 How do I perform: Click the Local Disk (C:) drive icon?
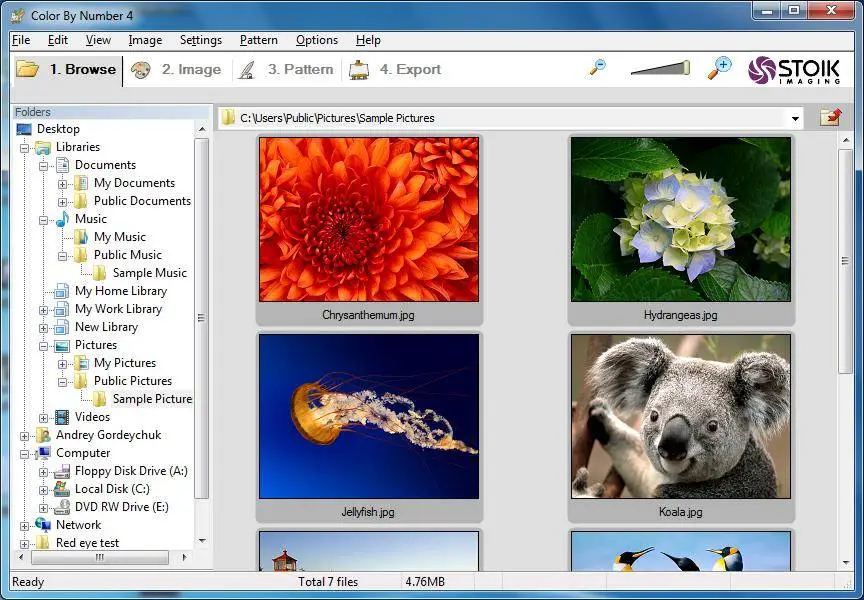(x=62, y=489)
